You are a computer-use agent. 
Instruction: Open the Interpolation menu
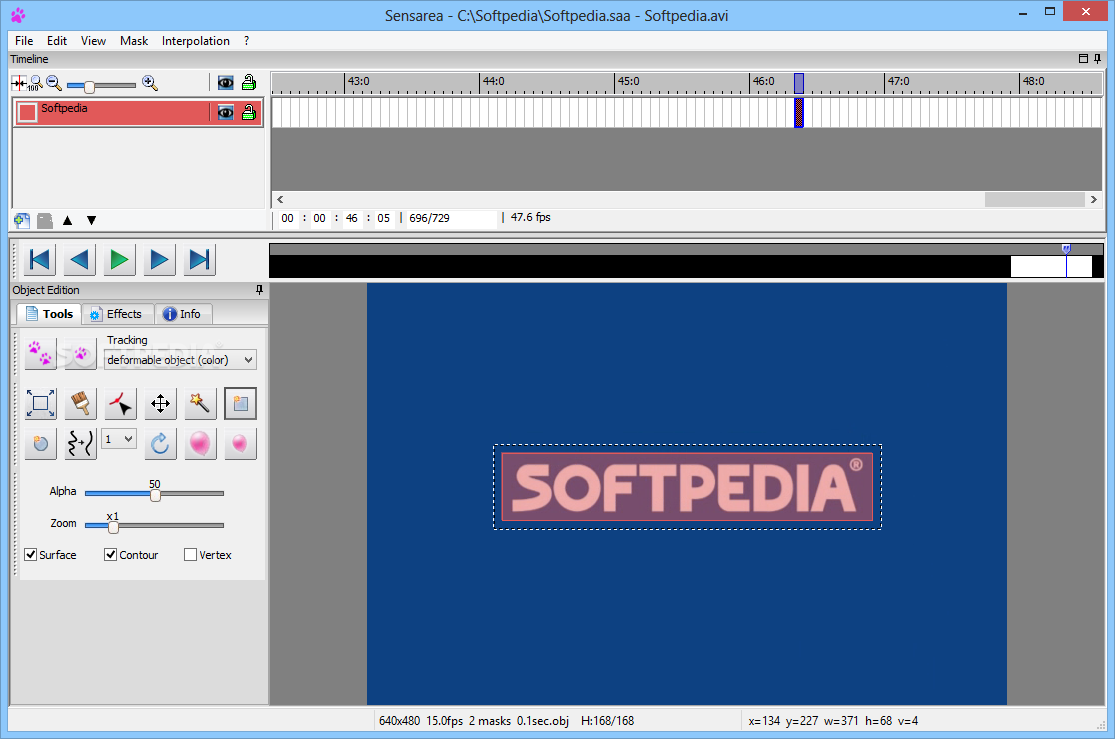point(196,41)
